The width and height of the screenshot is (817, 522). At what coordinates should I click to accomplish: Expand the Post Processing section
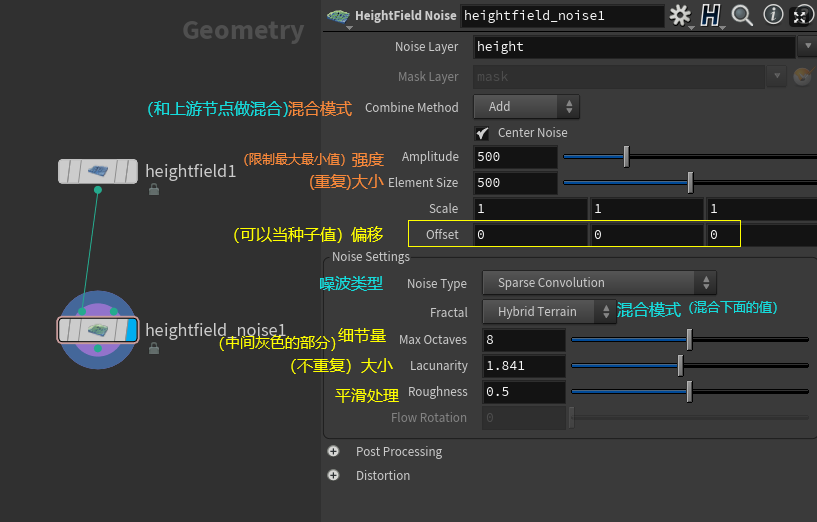pos(333,451)
